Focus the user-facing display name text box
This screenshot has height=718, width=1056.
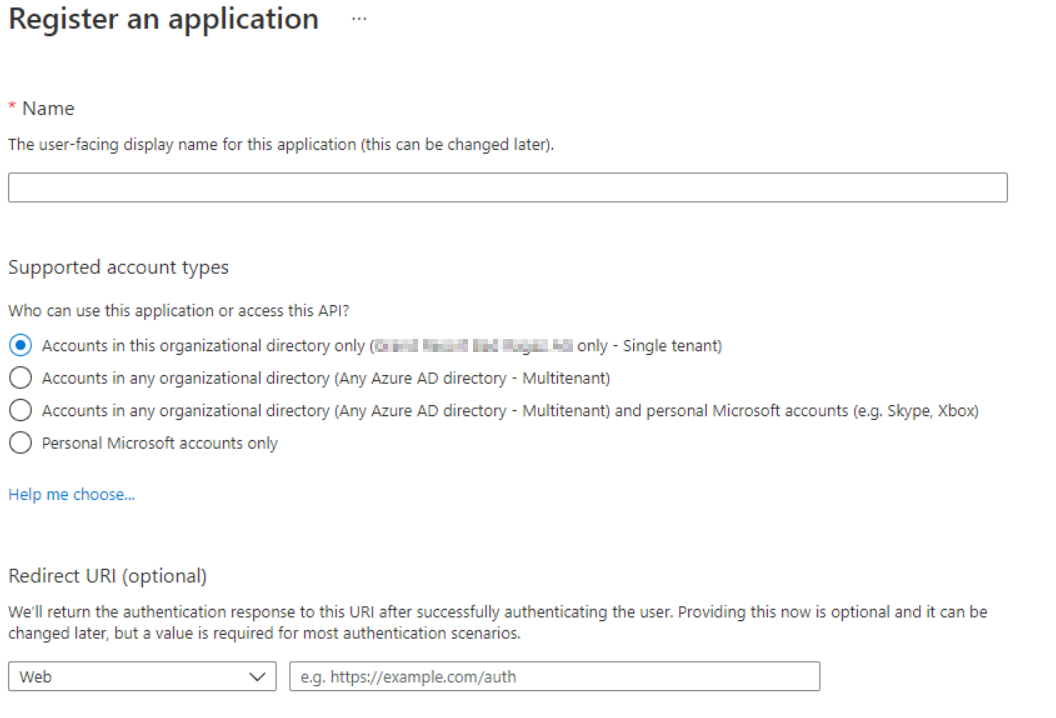[x=508, y=187]
